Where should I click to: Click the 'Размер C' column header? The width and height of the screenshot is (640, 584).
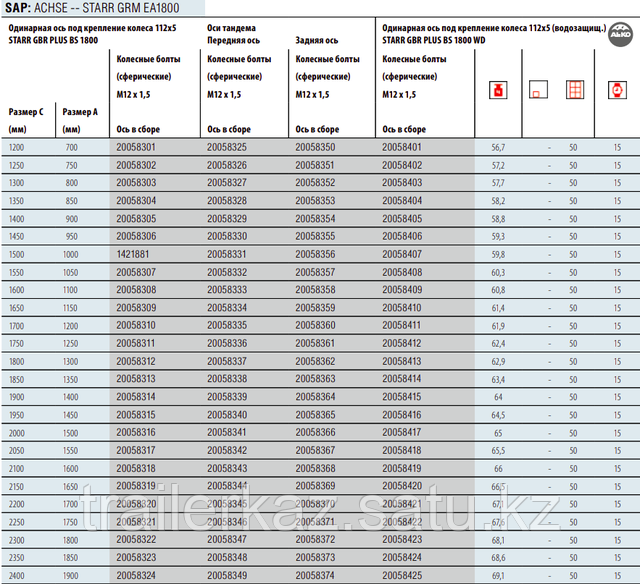[26, 112]
